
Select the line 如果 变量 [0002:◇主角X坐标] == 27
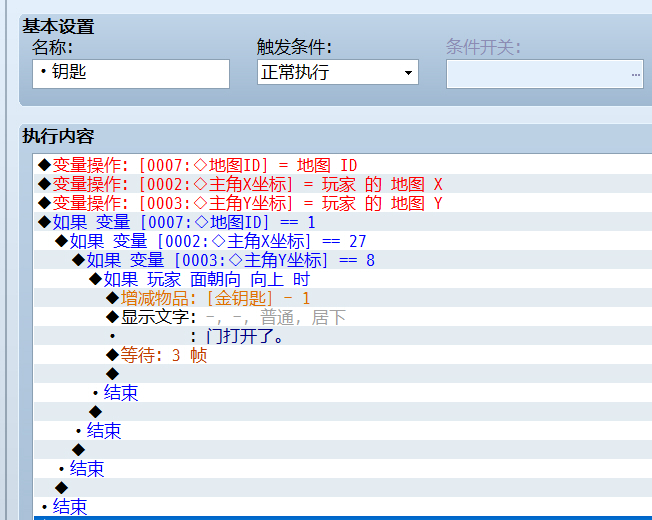343,241
